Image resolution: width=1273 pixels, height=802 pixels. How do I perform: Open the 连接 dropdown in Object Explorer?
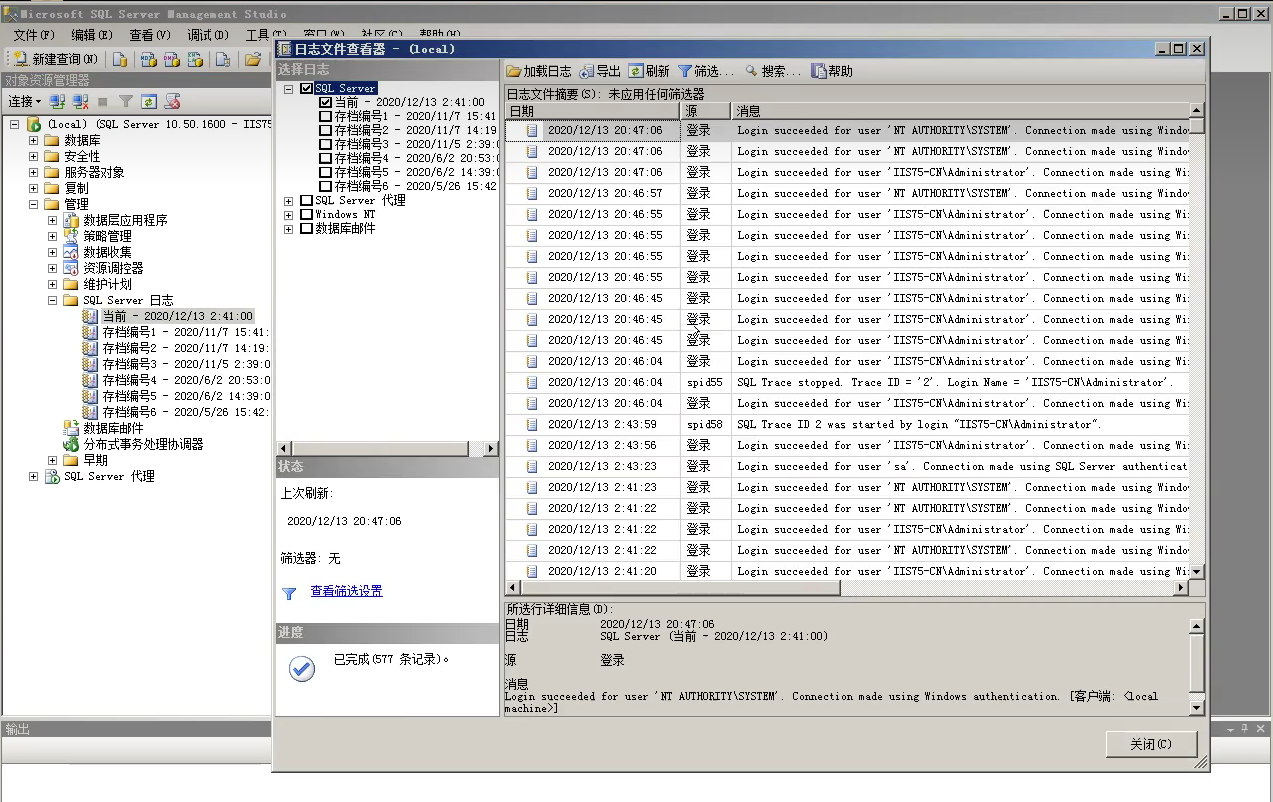pos(25,101)
